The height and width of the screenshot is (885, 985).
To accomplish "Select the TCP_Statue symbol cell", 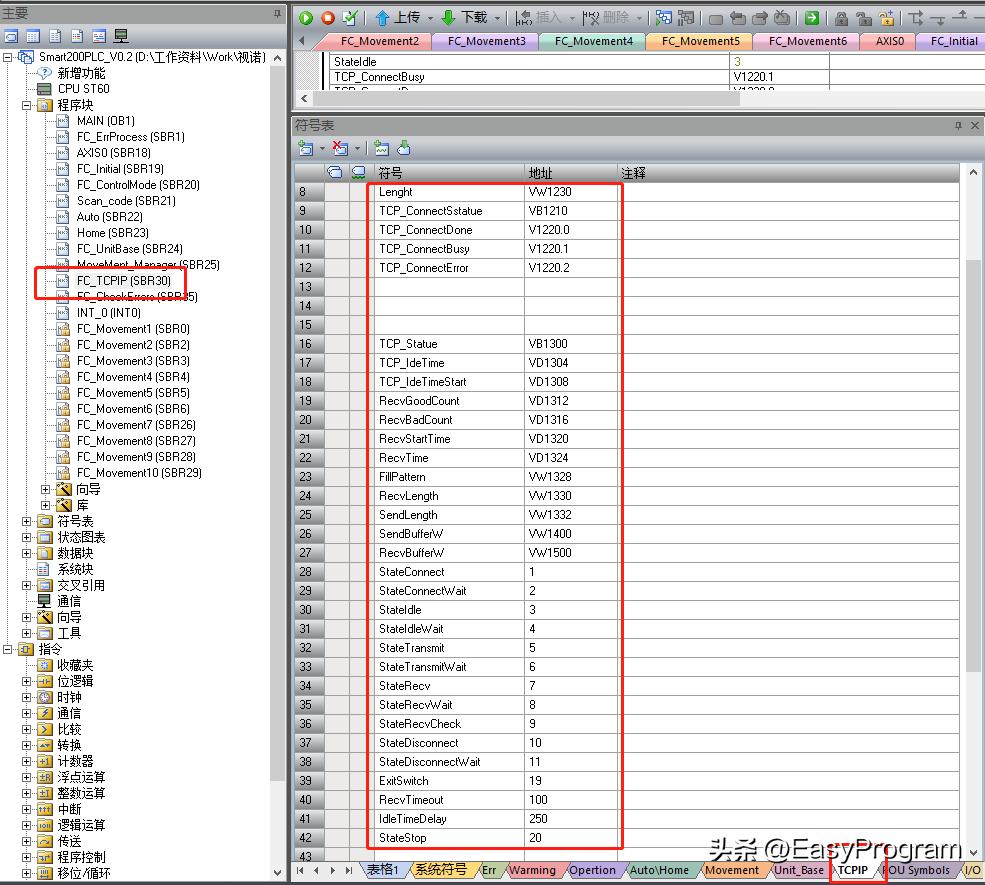I will 409,344.
